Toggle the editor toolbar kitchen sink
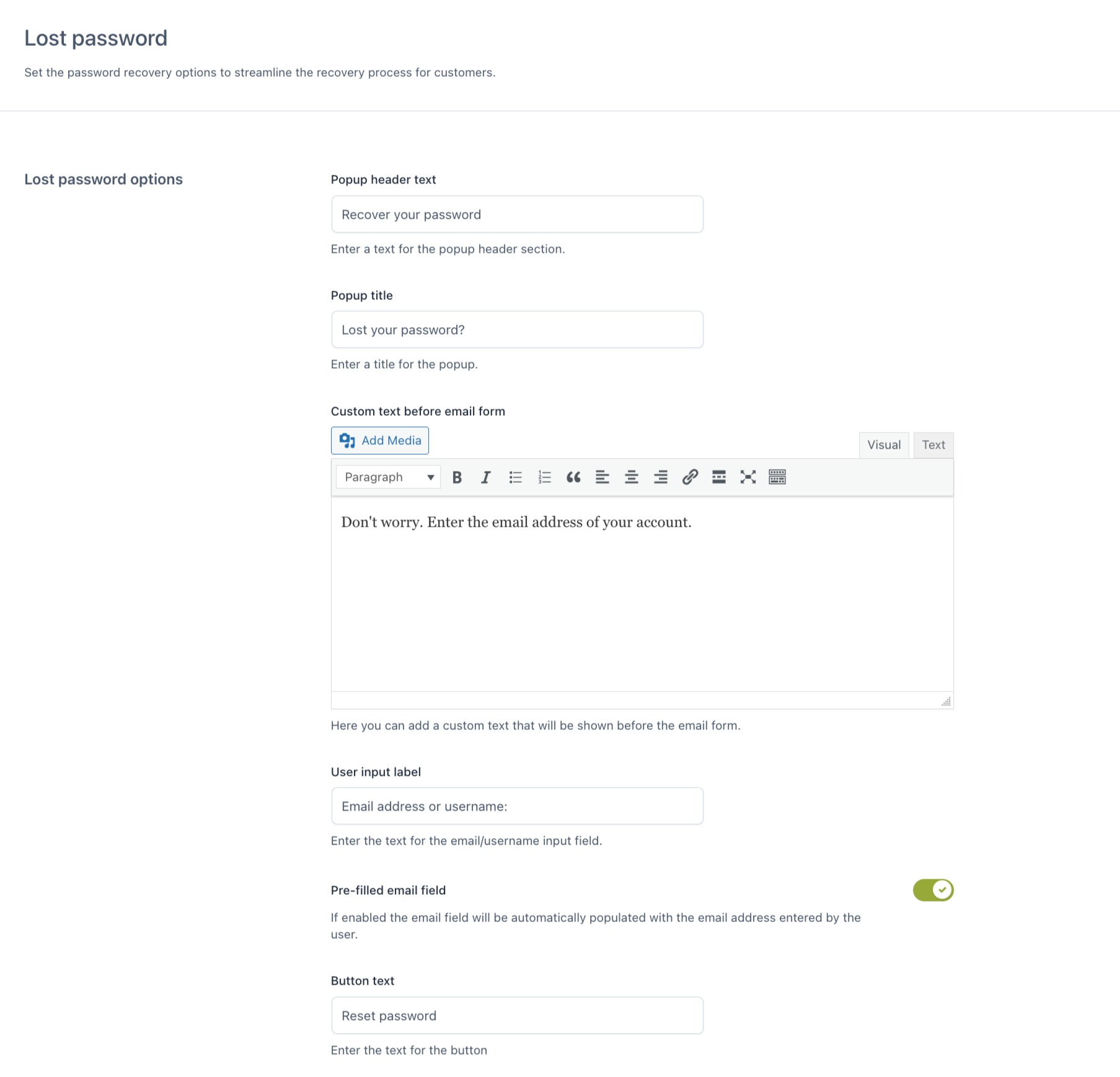Image resolution: width=1120 pixels, height=1077 pixels. [777, 477]
